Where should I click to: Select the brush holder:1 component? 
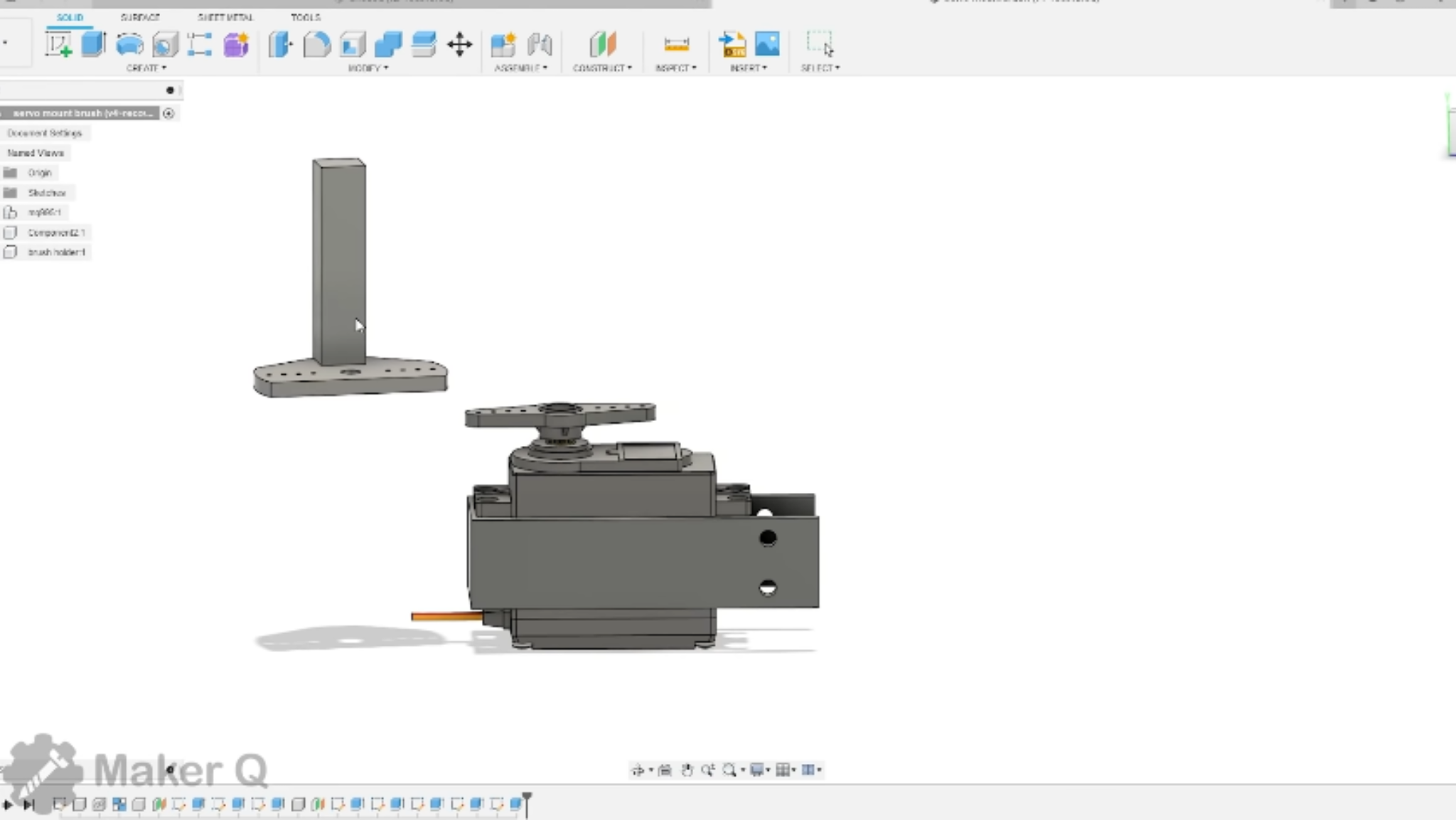(x=57, y=251)
